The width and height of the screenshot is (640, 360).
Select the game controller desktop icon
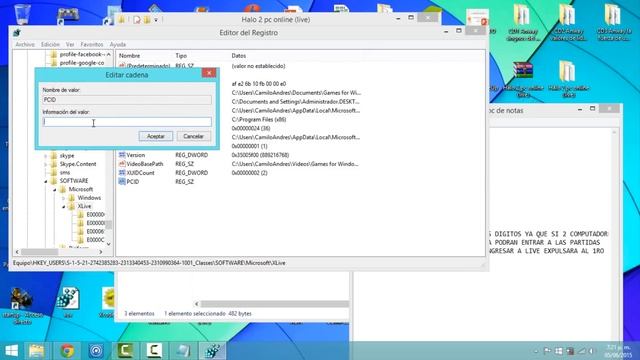click(67, 16)
